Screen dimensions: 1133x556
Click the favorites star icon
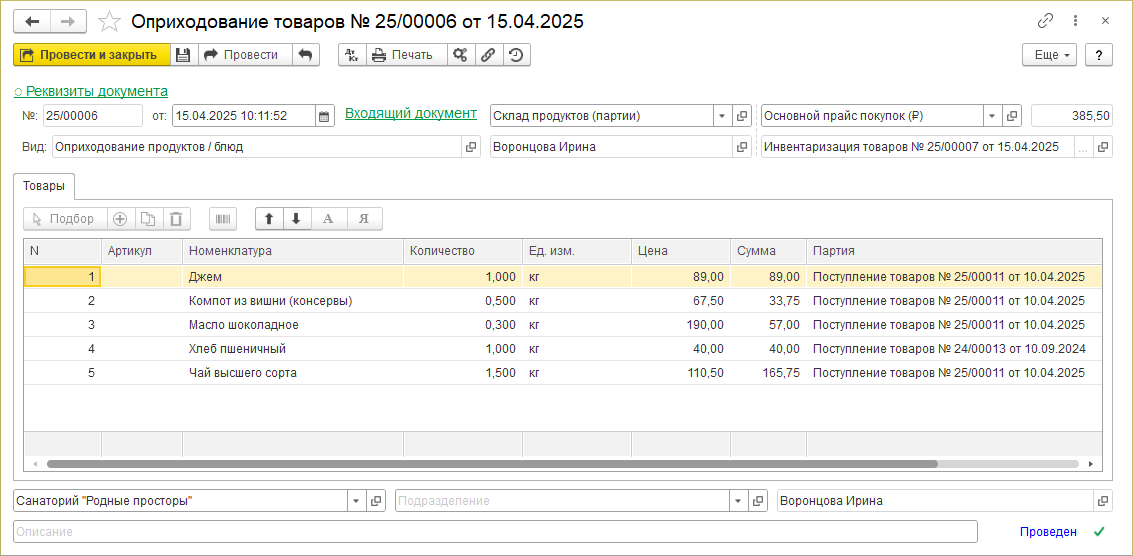(111, 21)
